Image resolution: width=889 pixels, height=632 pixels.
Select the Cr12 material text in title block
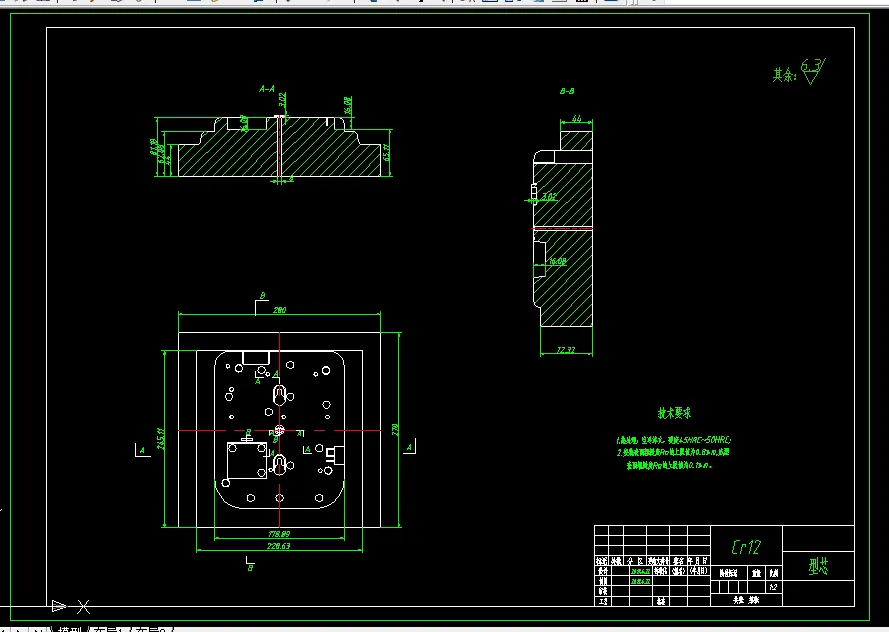pyautogui.click(x=746, y=547)
